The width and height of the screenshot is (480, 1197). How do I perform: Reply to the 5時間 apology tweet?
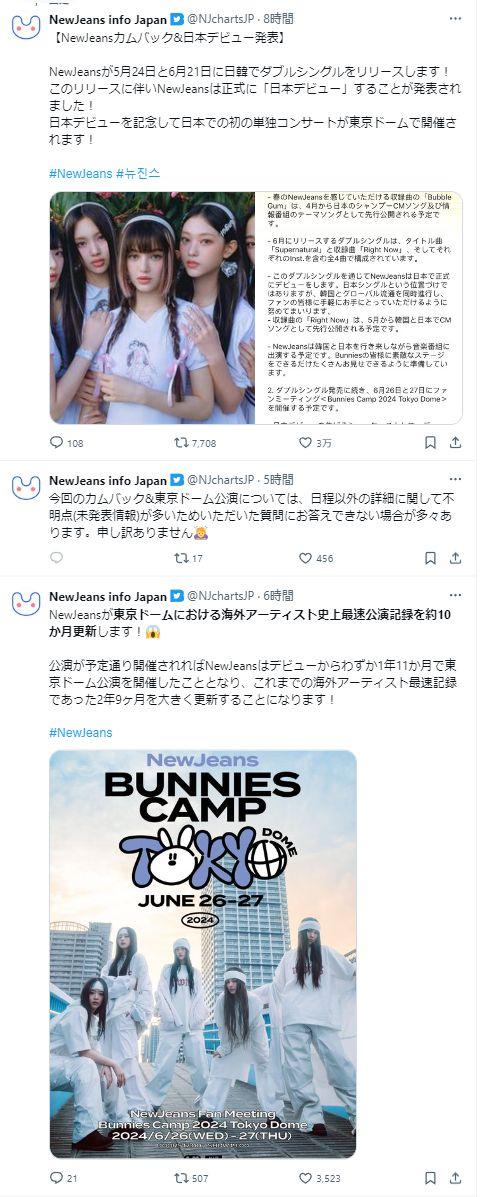pos(56,558)
